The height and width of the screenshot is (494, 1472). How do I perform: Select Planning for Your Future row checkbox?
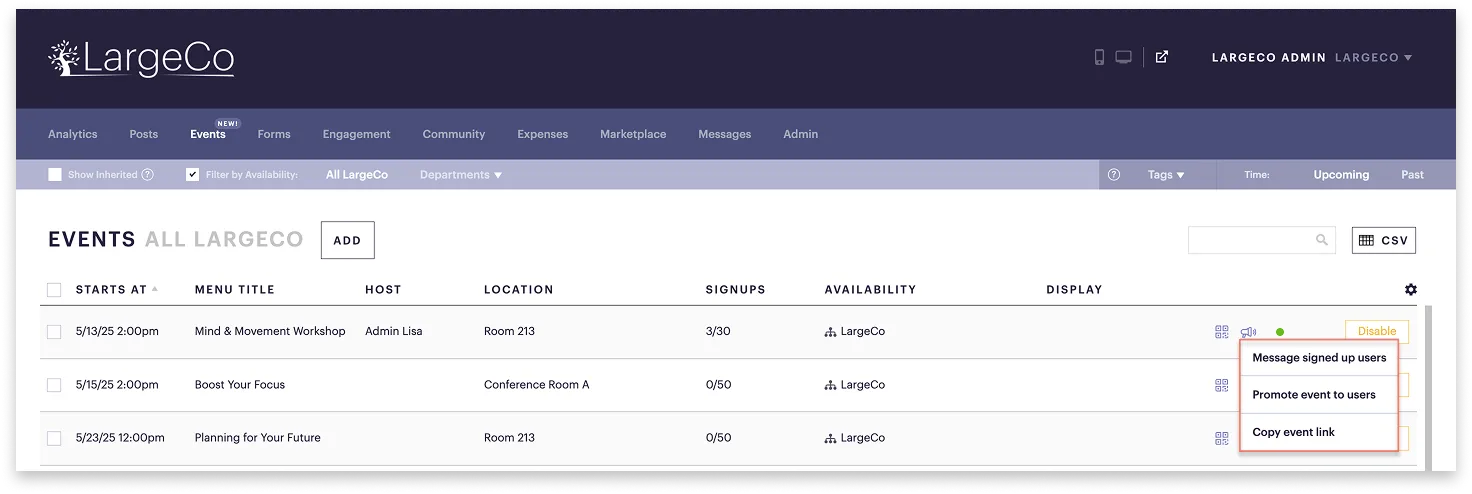point(54,438)
